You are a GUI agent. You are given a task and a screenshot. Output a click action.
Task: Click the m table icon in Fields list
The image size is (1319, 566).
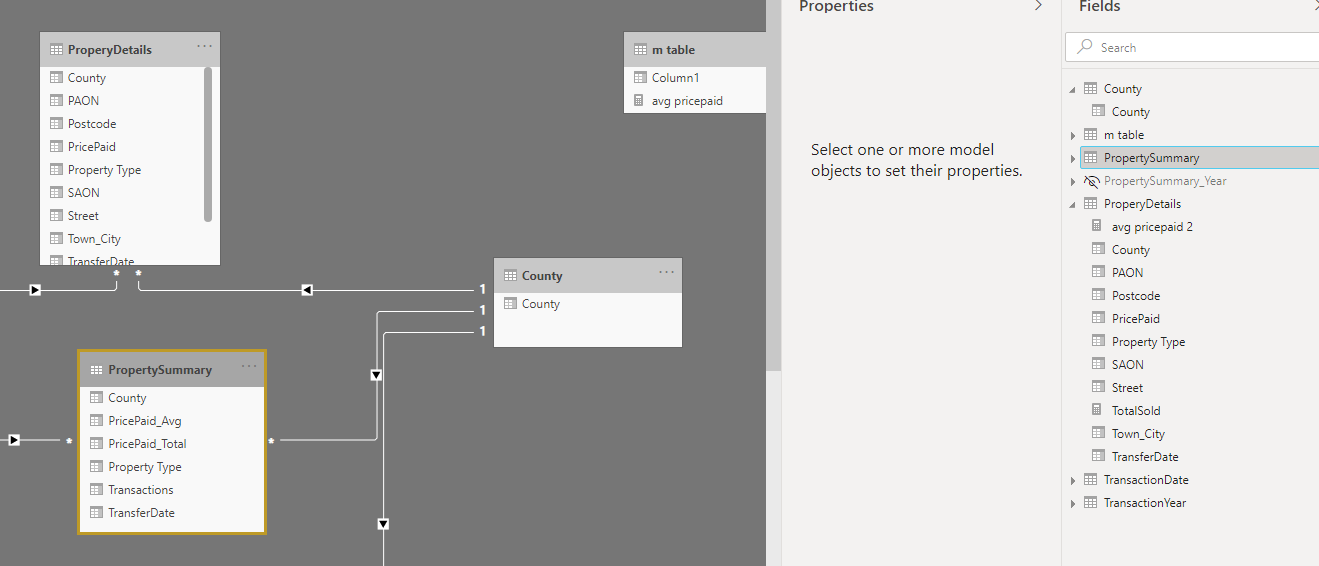(1090, 135)
